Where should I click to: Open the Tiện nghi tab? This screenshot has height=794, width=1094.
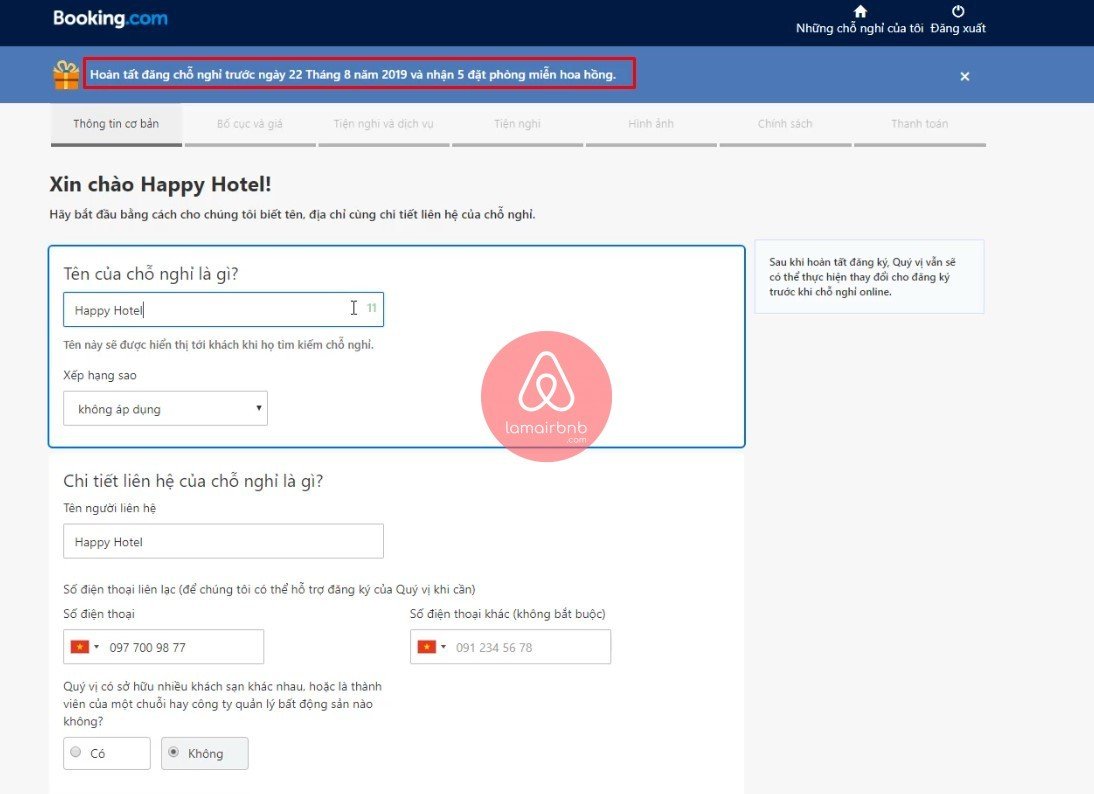pos(517,123)
